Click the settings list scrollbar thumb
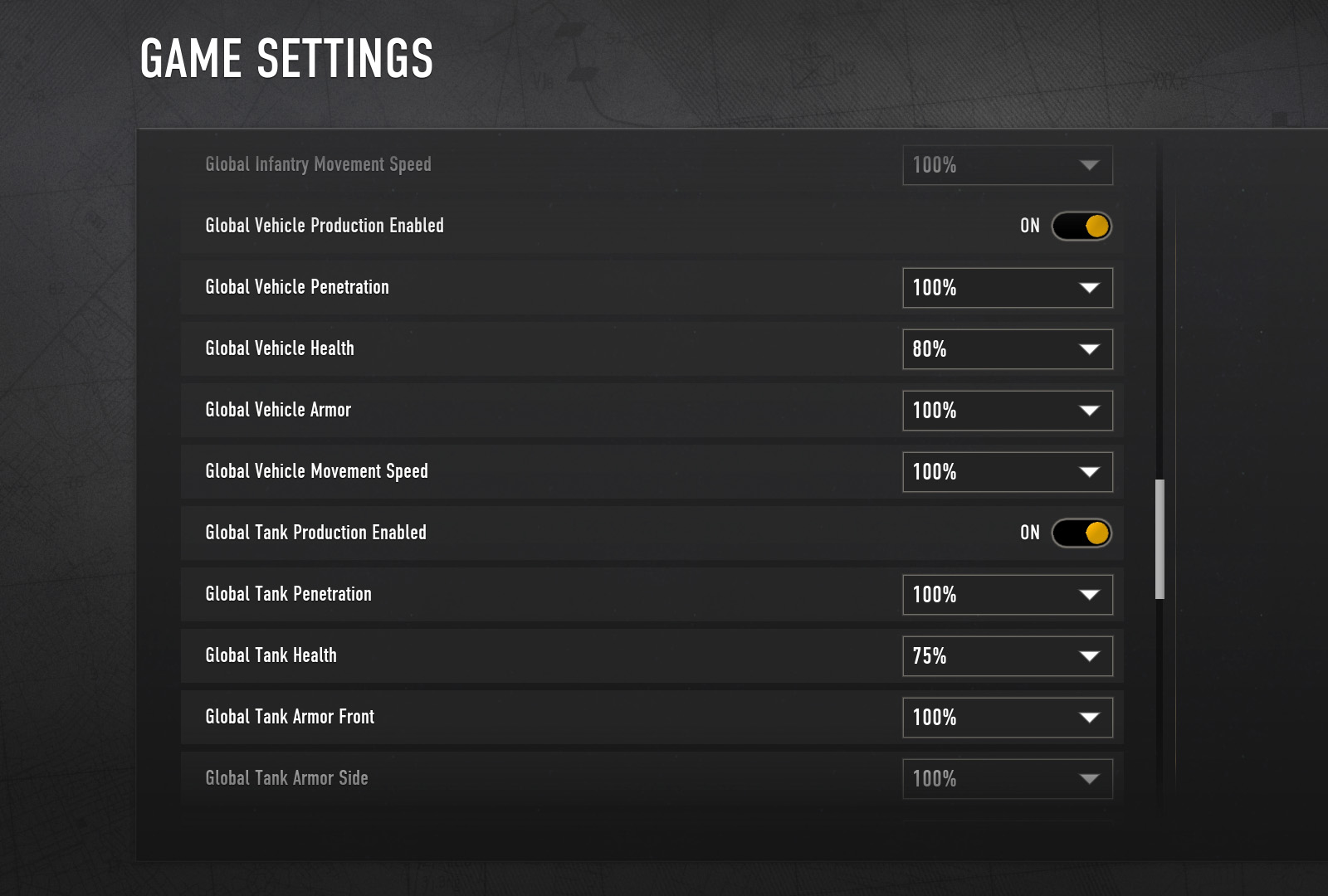 (x=1160, y=539)
